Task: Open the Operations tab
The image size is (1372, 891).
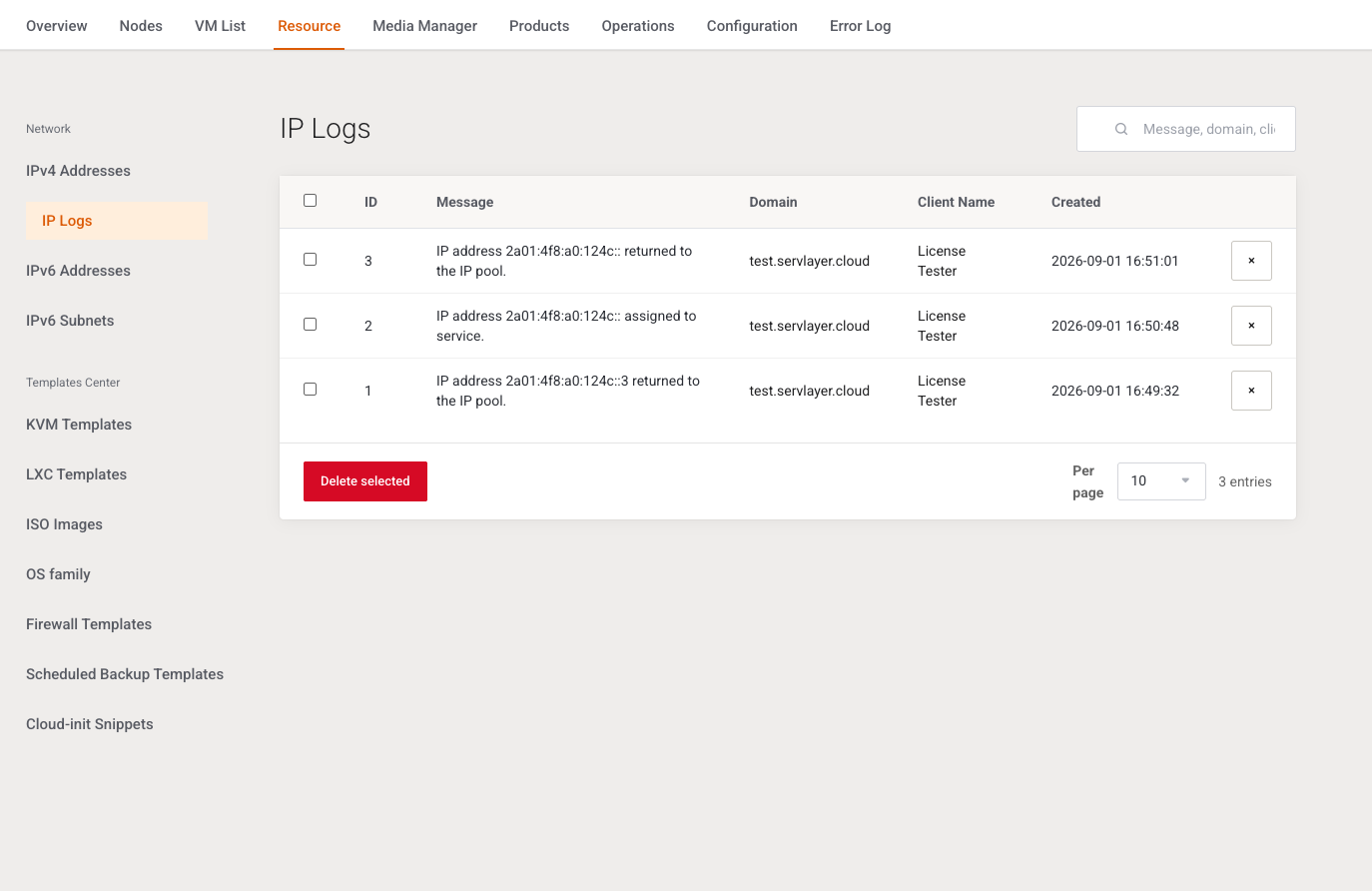Action: pyautogui.click(x=638, y=26)
